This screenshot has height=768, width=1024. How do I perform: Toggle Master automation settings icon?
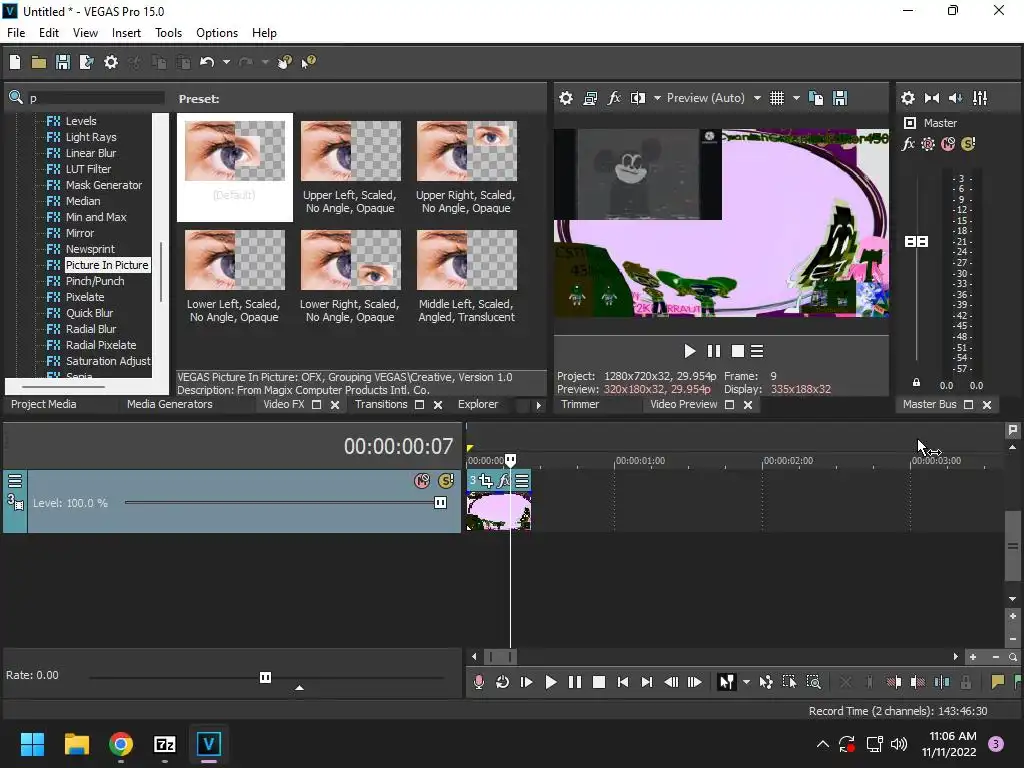(928, 144)
